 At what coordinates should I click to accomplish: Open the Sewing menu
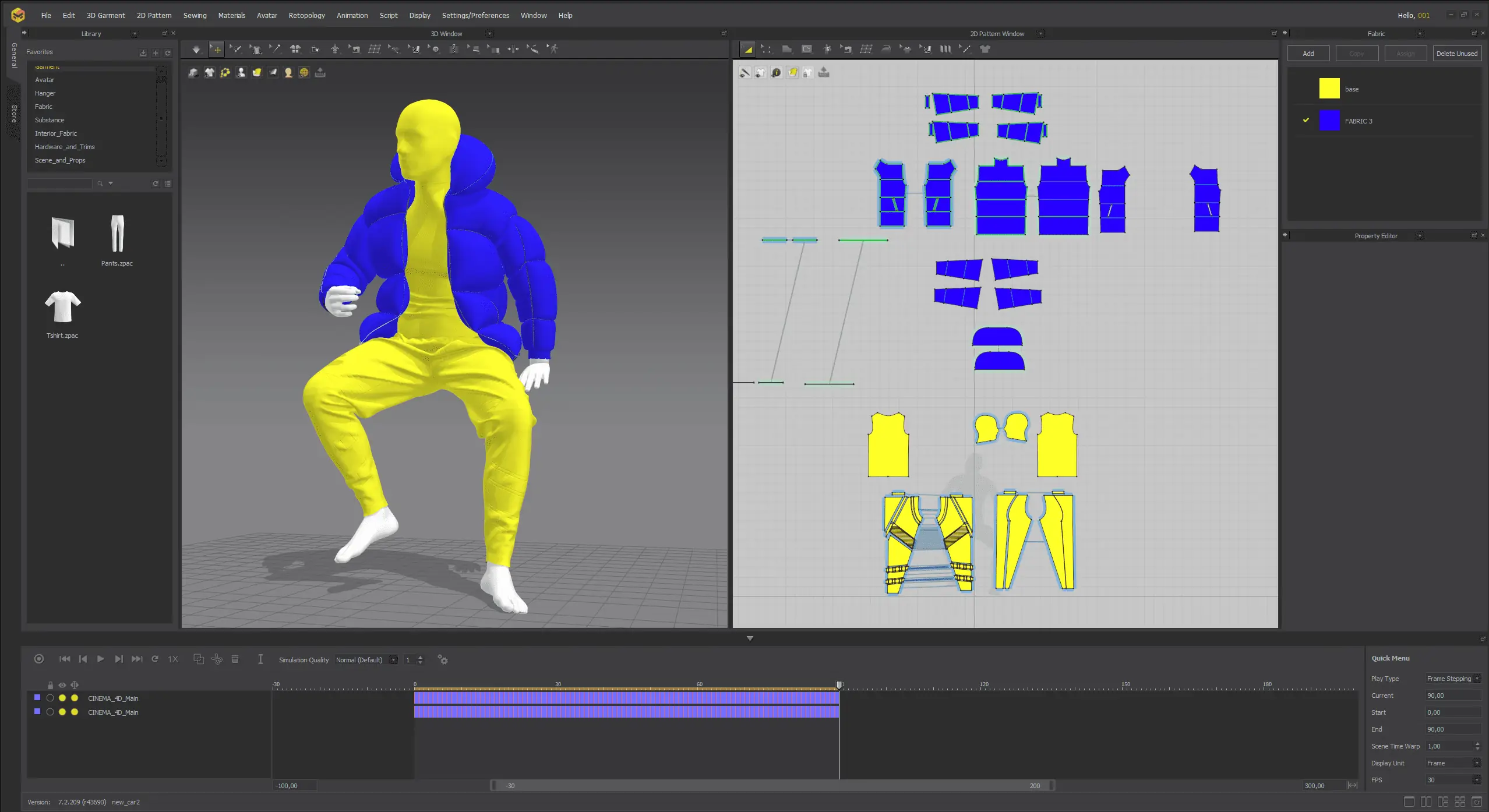point(195,16)
